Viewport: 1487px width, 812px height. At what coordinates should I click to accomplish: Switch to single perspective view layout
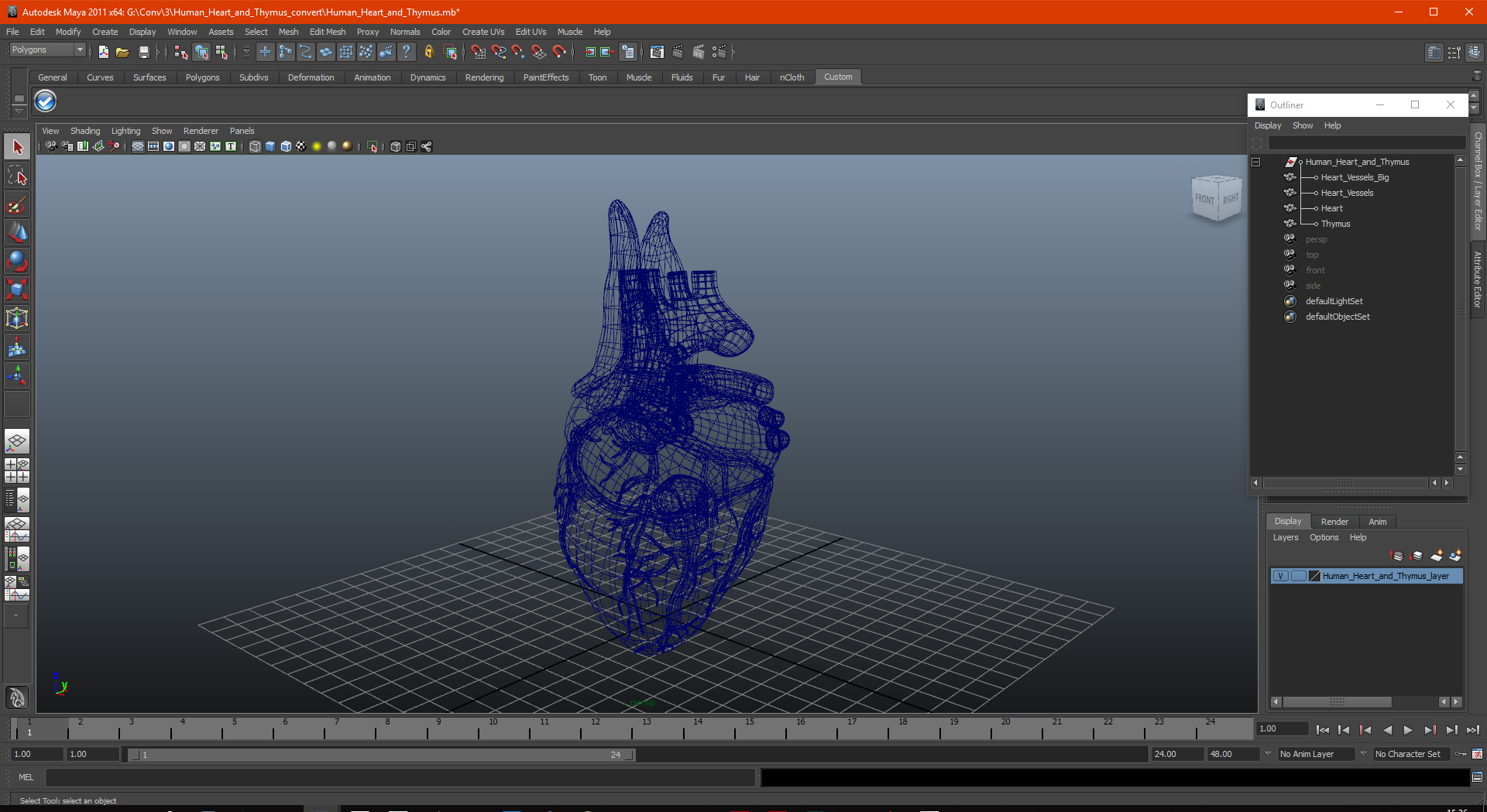[17, 442]
